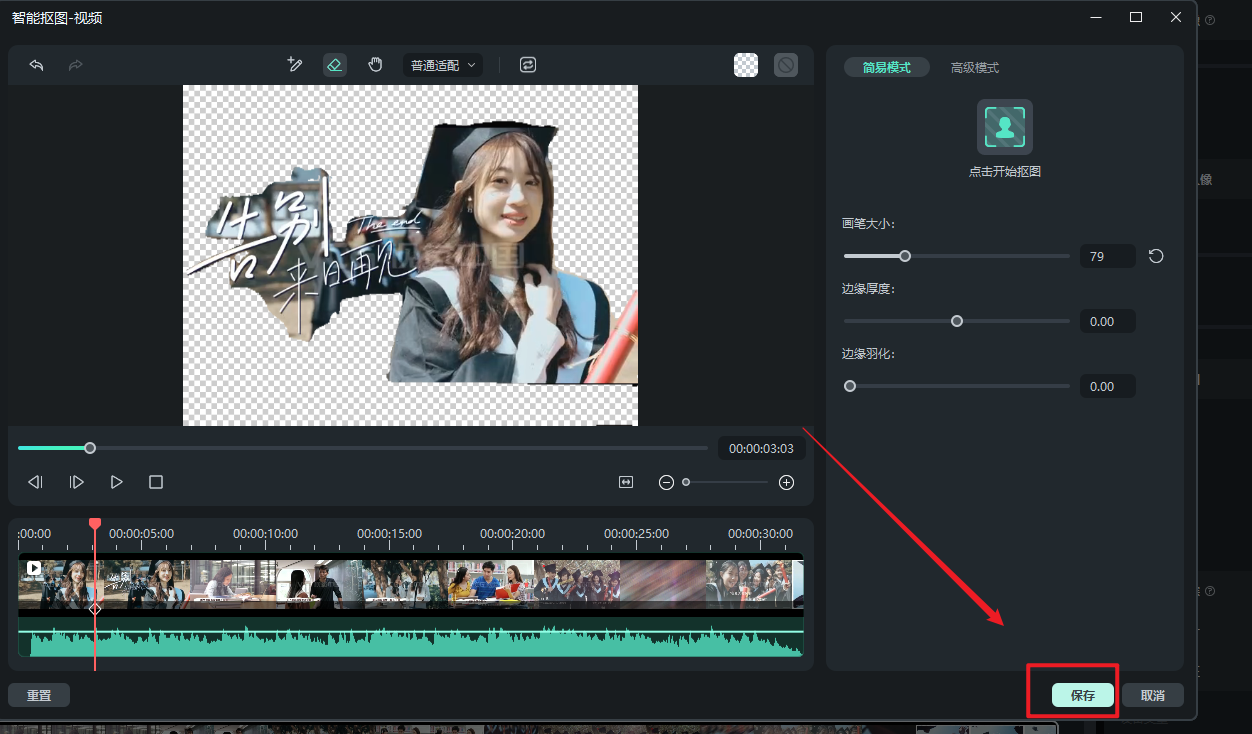Click the 保存 button

[x=1083, y=695]
